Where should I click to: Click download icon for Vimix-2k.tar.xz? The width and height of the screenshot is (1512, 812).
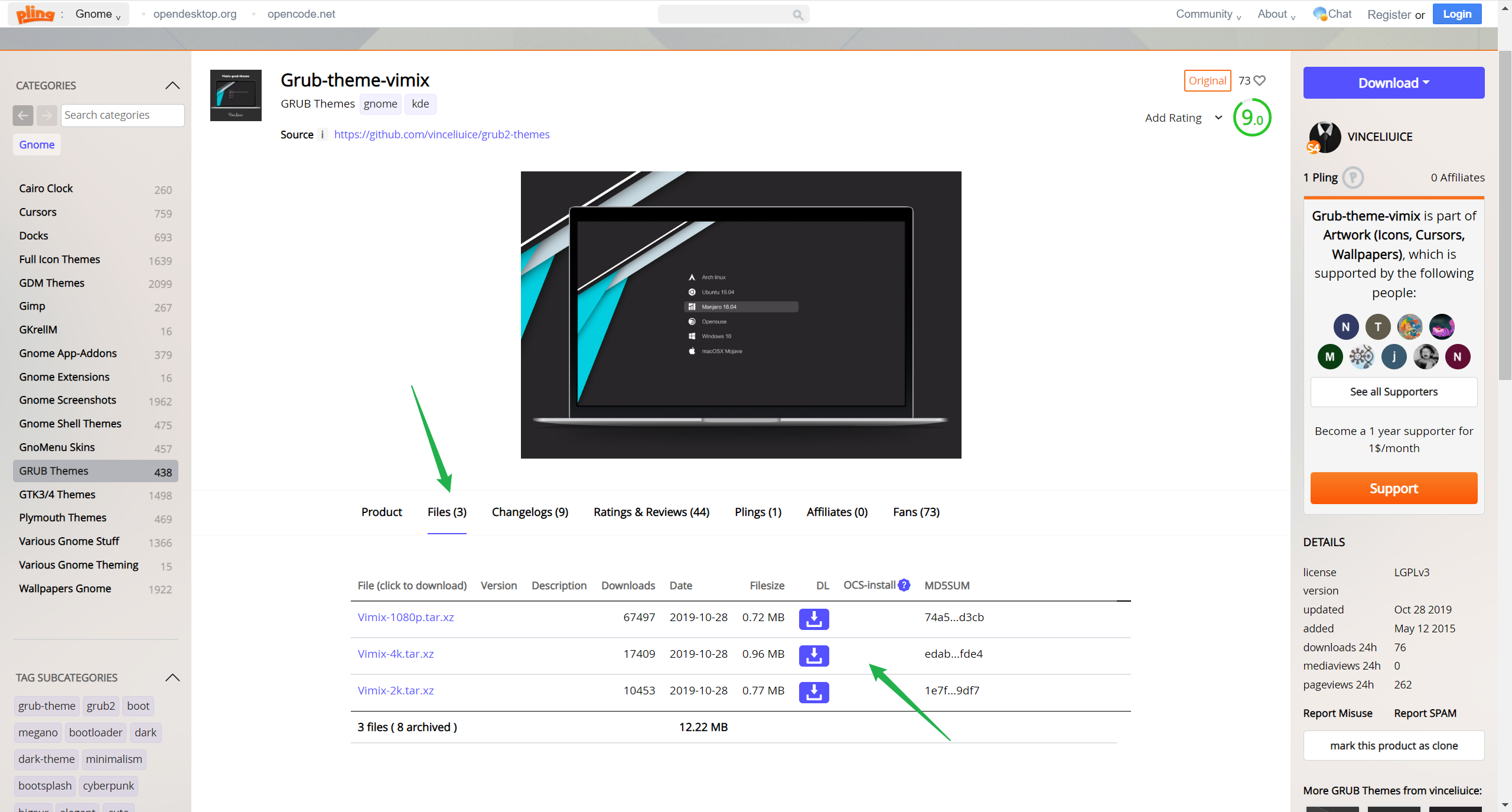tap(813, 691)
